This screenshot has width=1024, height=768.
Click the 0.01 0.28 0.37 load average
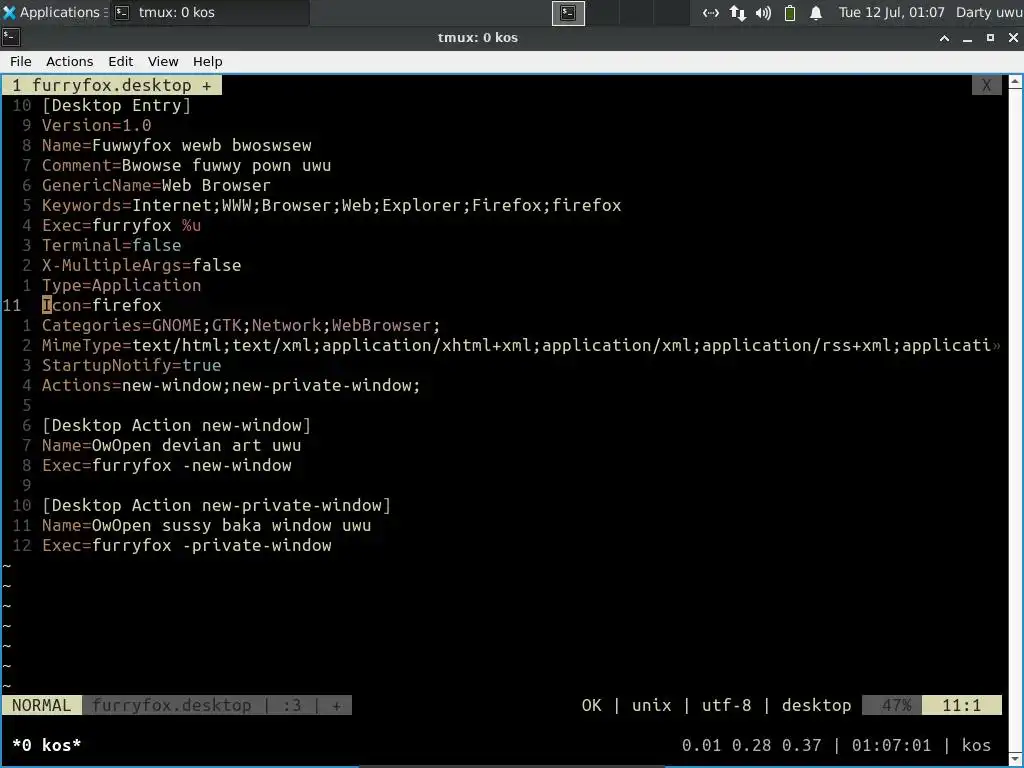point(751,745)
